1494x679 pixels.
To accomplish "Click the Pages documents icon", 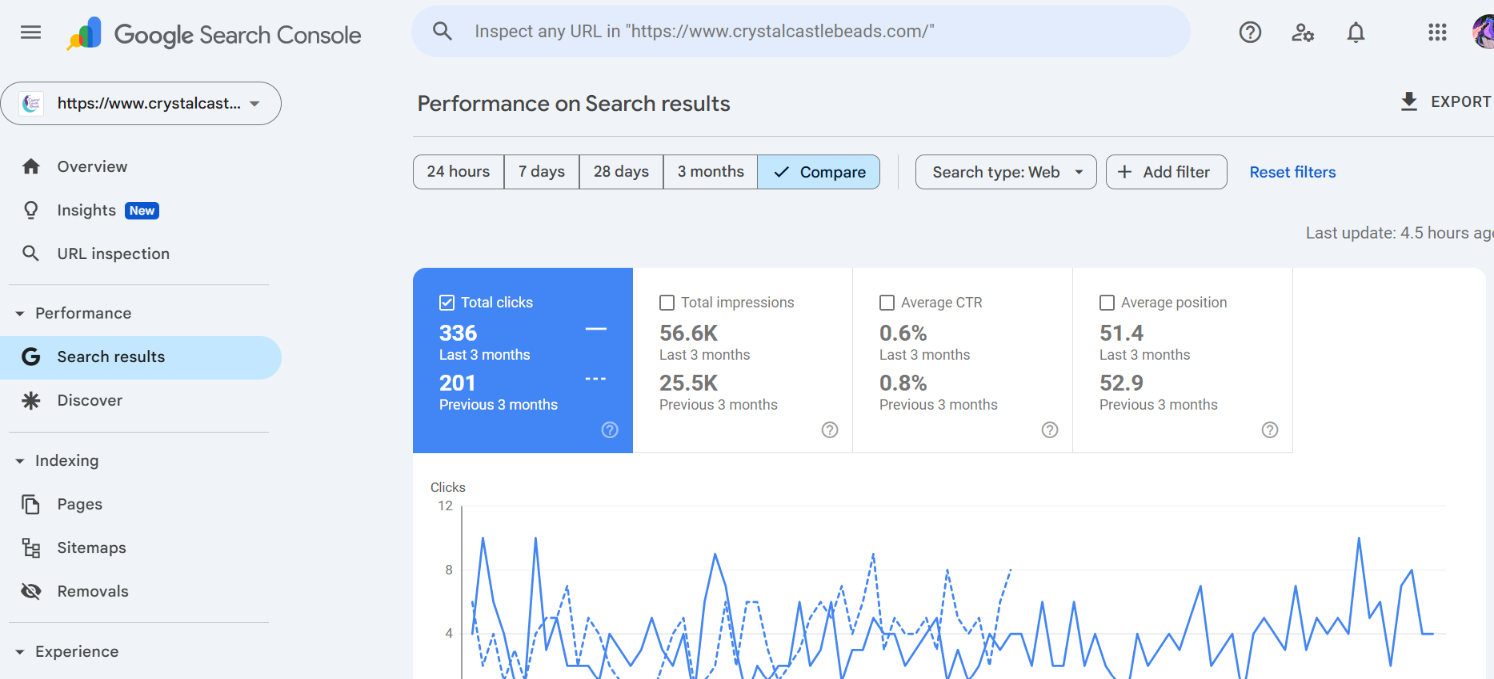I will pos(31,504).
